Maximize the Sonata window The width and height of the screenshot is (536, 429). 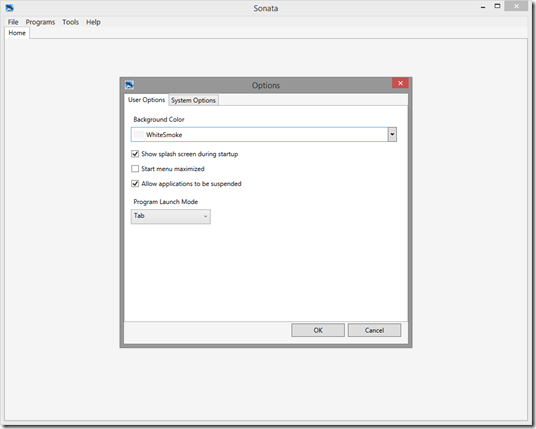click(x=497, y=6)
